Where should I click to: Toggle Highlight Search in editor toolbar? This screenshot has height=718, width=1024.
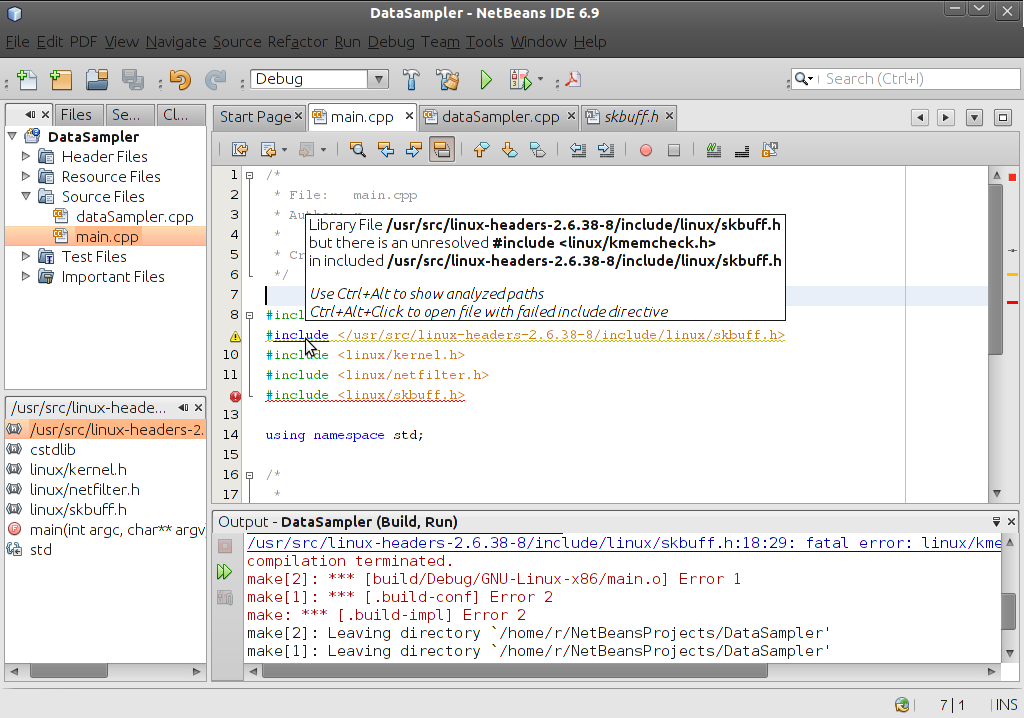tap(442, 150)
